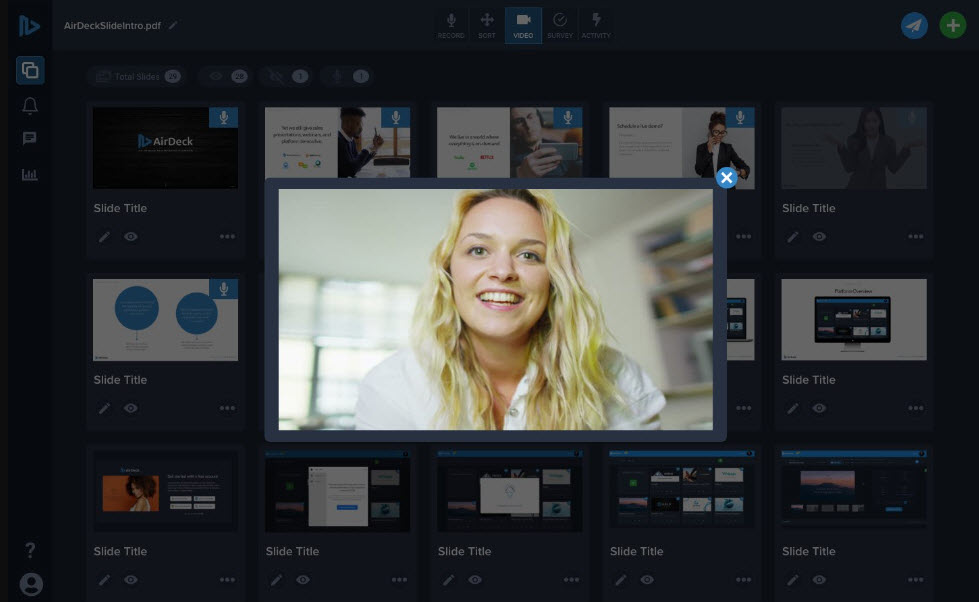The width and height of the screenshot is (979, 602).
Task: Open the user profile avatar
Action: (x=31, y=585)
